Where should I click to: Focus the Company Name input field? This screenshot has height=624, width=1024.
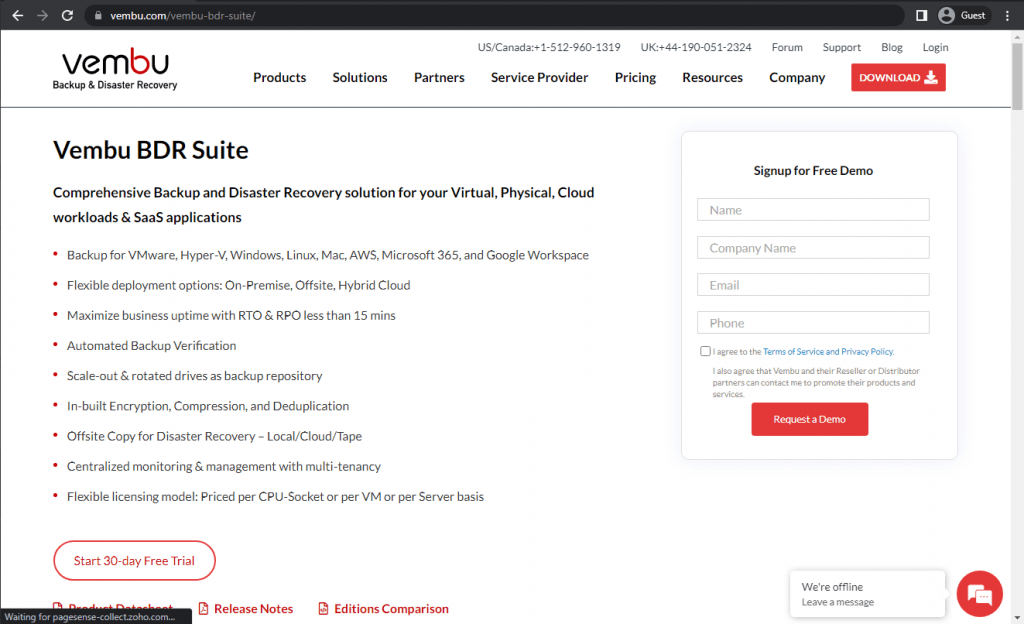(x=813, y=248)
